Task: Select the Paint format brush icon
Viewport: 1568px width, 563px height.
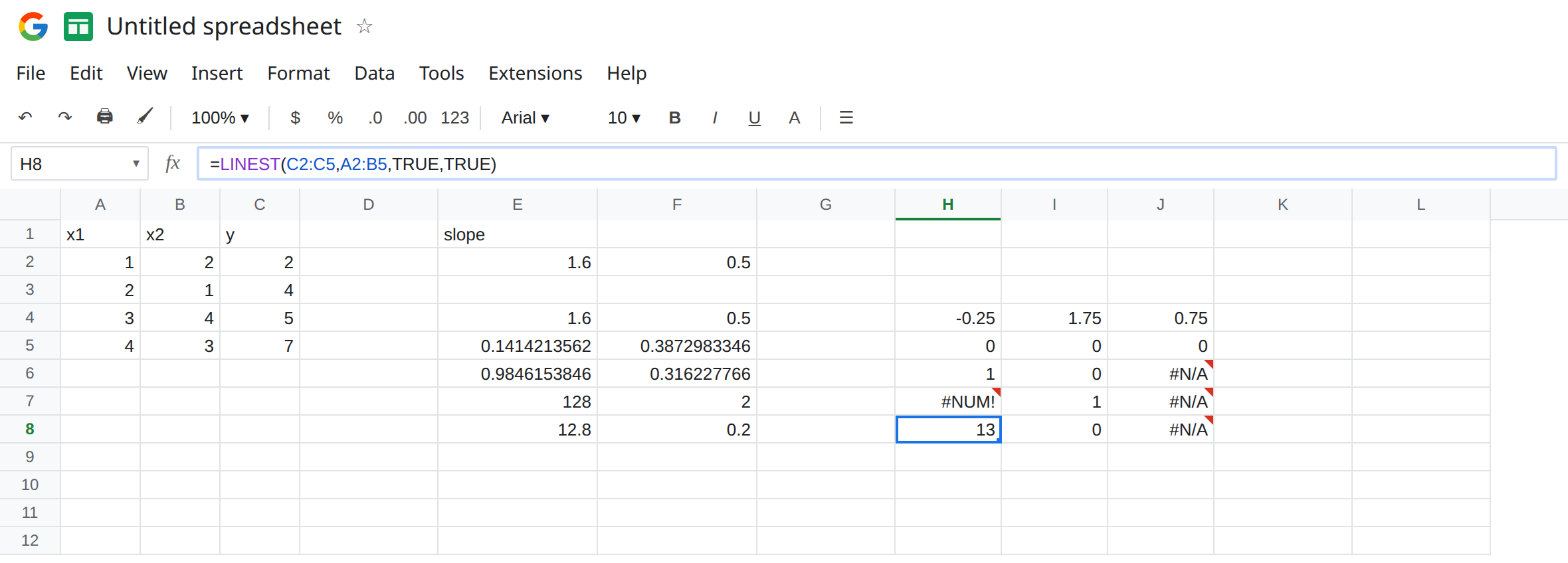Action: (145, 117)
